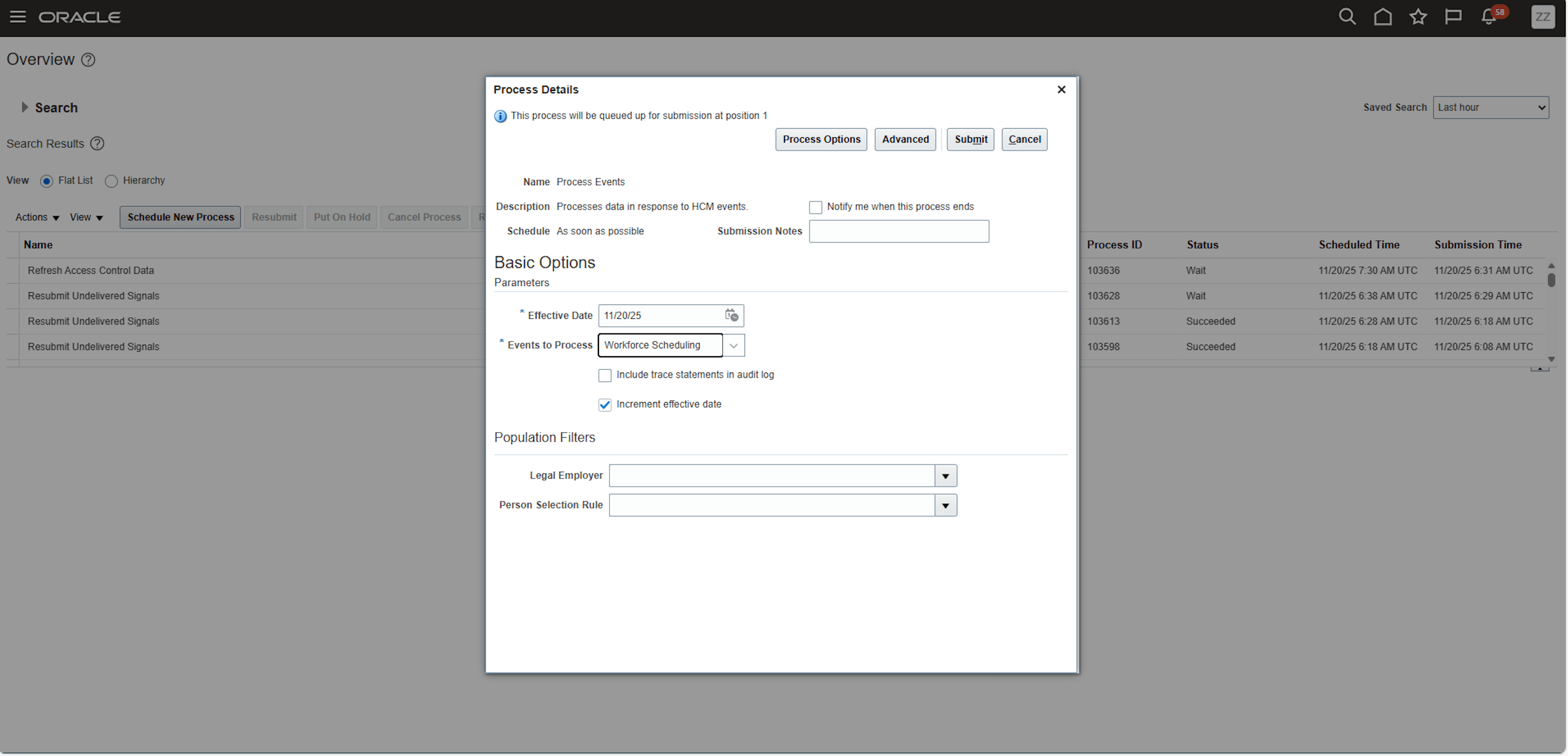The width and height of the screenshot is (1568, 756).
Task: Open the navigation hamburger menu
Action: click(18, 17)
